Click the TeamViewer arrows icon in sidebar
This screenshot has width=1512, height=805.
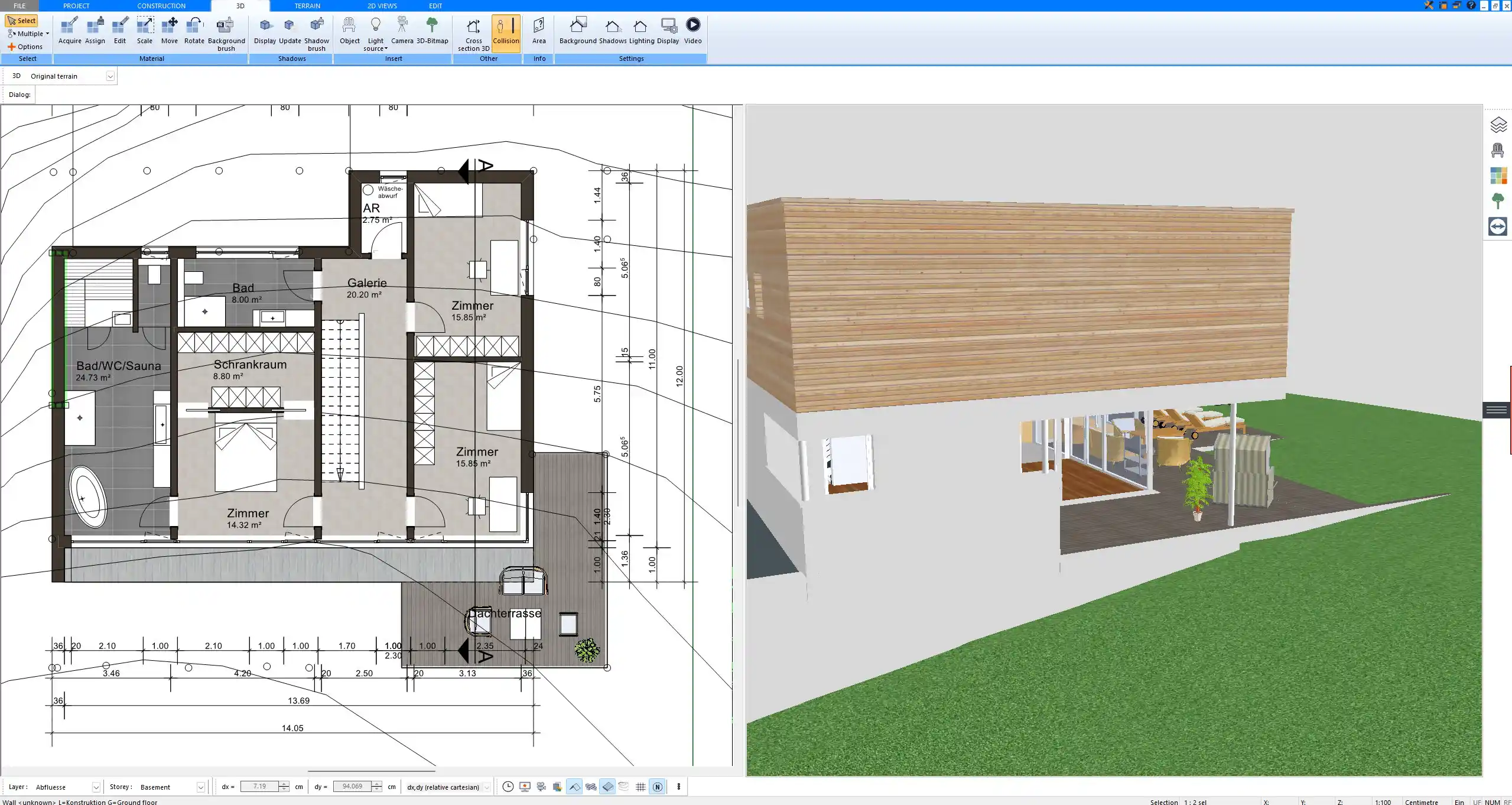[1498, 226]
